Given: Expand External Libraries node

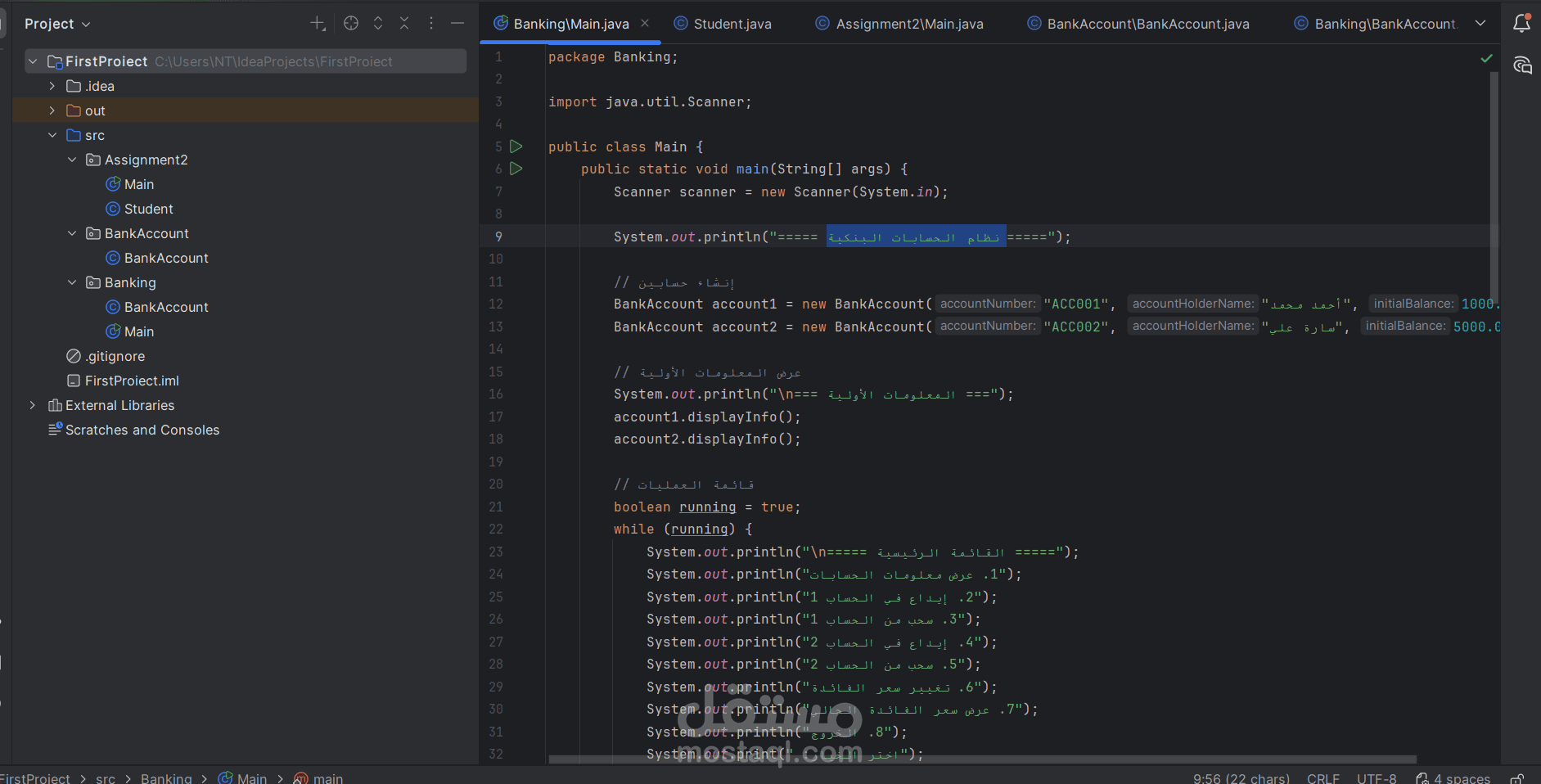Looking at the screenshot, I should click(33, 405).
